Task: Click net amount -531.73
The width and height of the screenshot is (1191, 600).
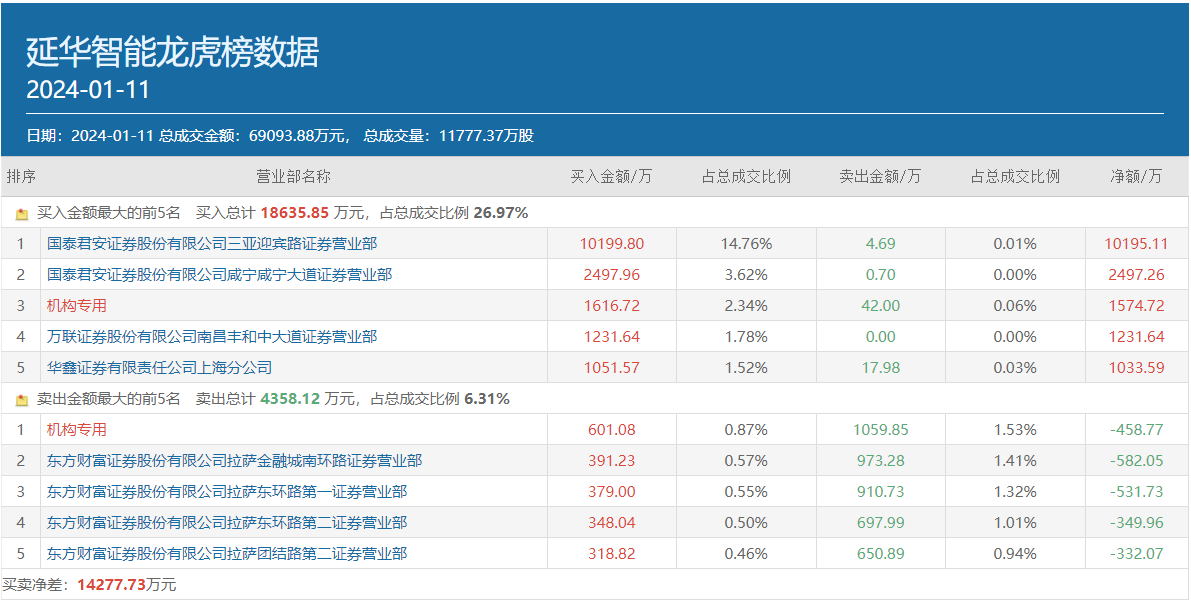Action: click(x=1136, y=491)
